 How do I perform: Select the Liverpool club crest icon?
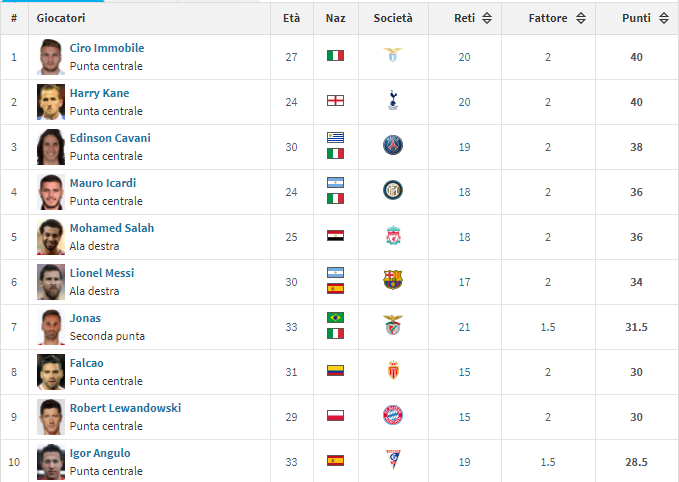click(x=393, y=235)
